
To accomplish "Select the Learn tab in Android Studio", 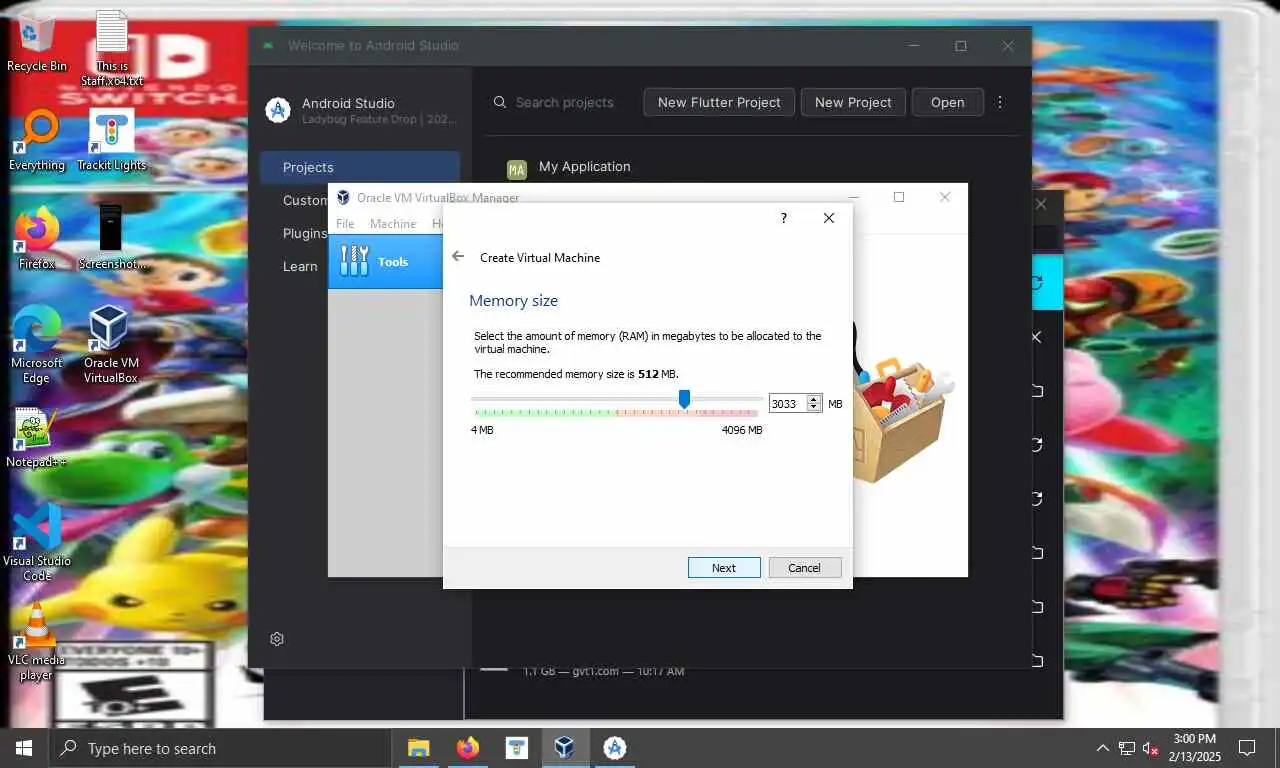I will tap(300, 266).
